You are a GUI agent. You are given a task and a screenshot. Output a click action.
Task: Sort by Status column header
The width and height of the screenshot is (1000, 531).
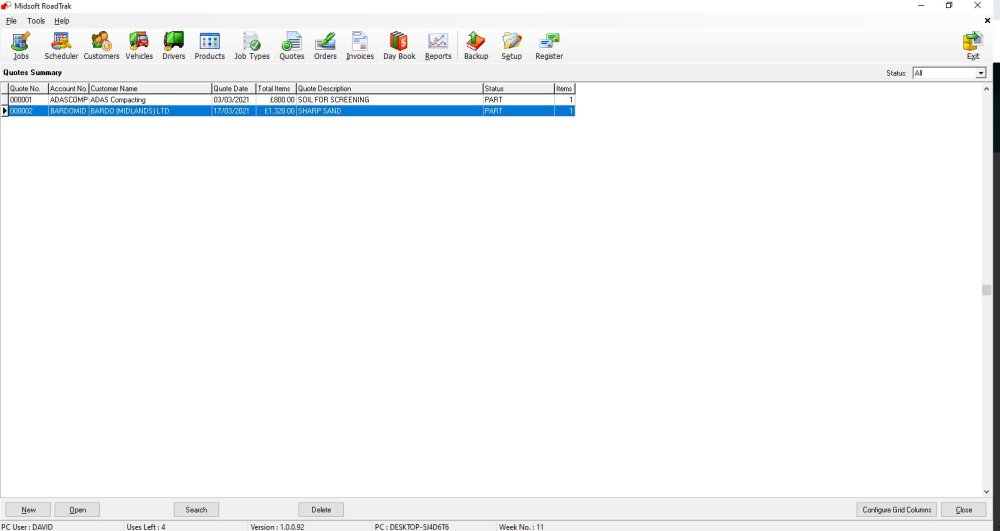coord(518,89)
